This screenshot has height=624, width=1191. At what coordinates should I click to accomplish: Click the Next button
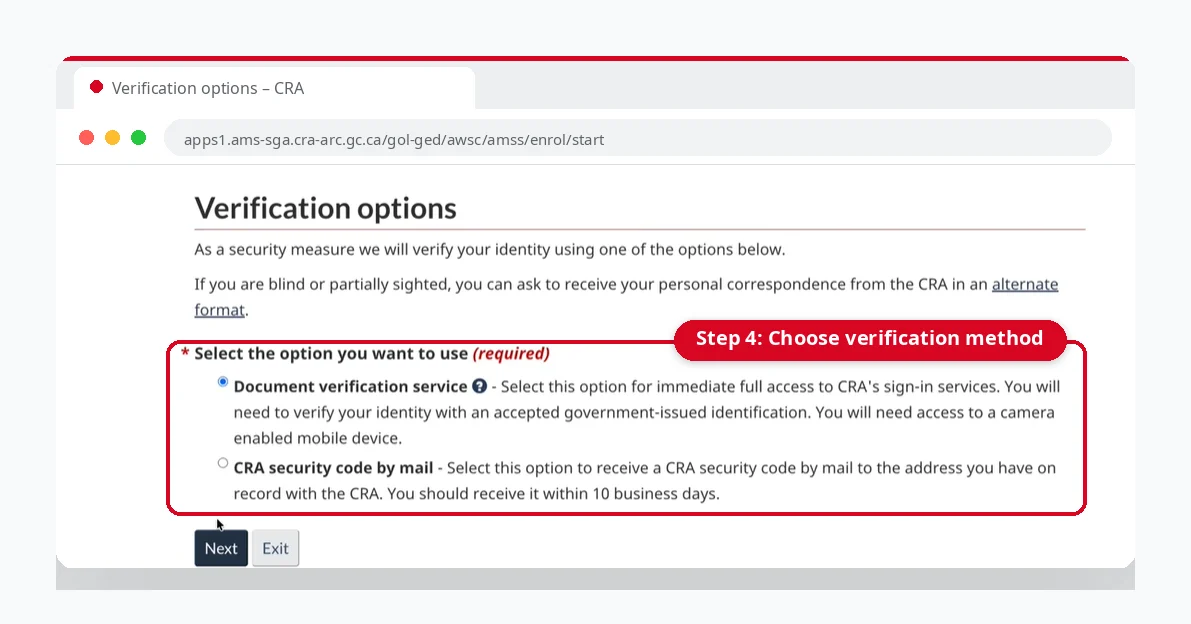[x=221, y=548]
